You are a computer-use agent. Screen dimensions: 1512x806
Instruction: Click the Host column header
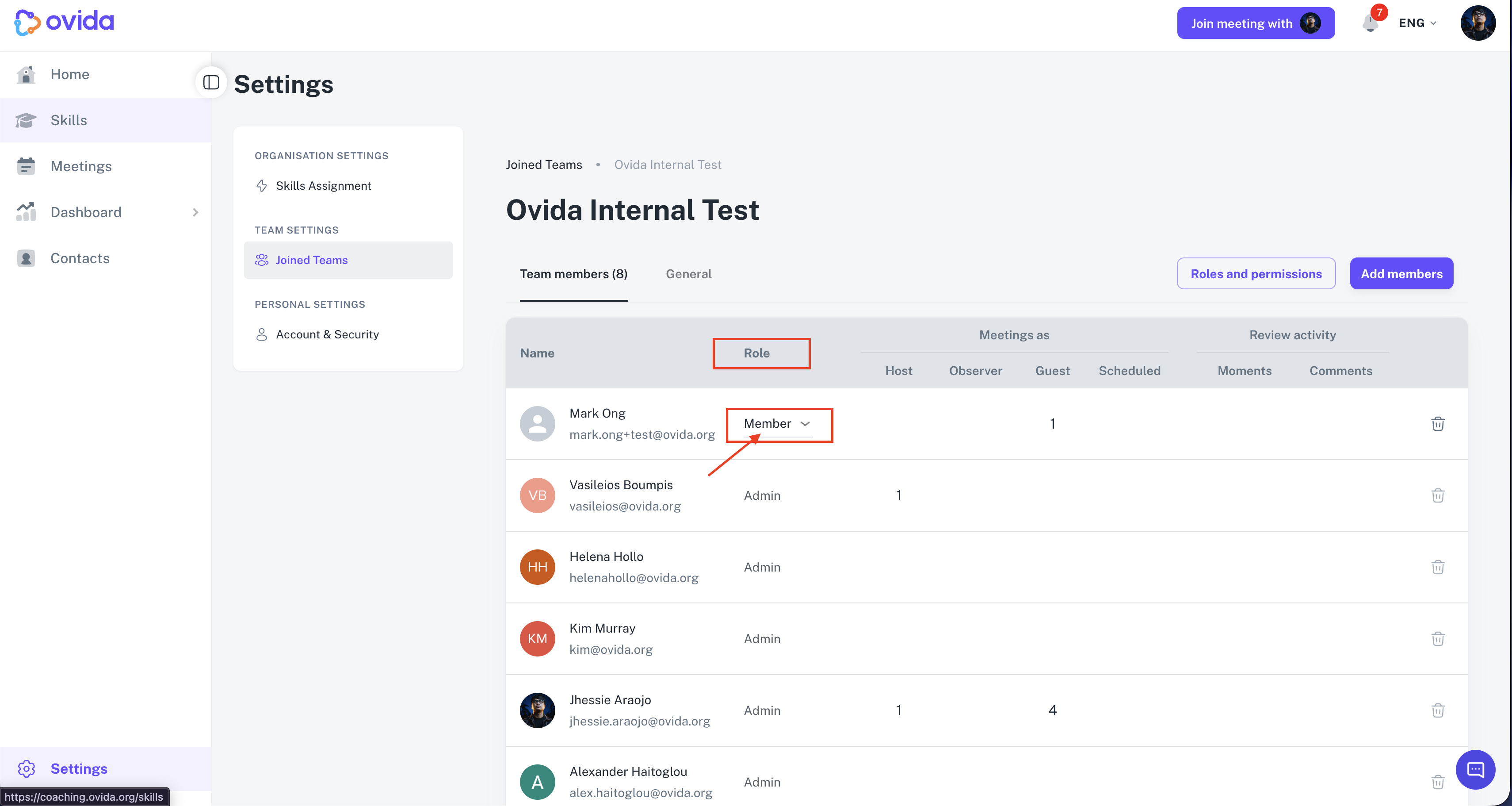click(899, 371)
